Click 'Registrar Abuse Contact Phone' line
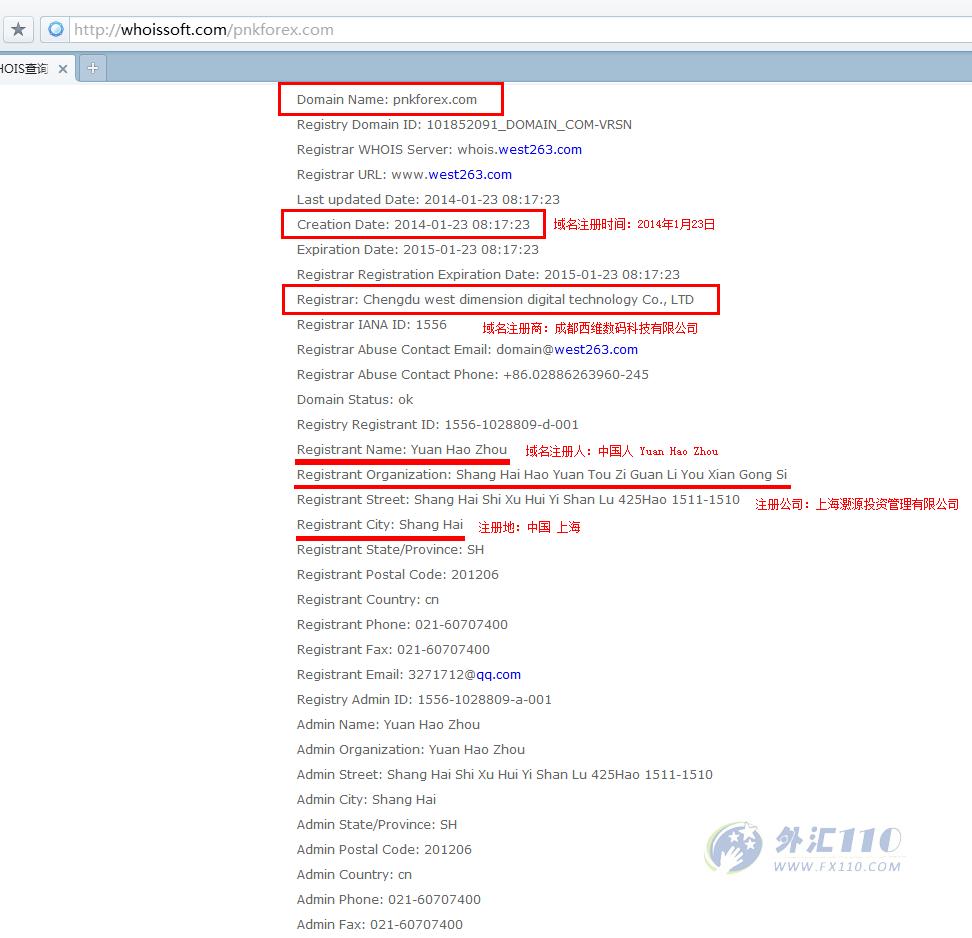Viewport: 972px width, 938px height. [x=473, y=374]
